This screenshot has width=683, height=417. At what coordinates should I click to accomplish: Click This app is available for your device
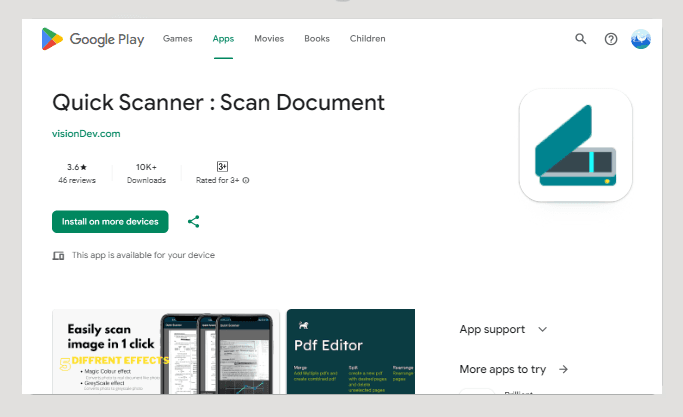point(143,255)
